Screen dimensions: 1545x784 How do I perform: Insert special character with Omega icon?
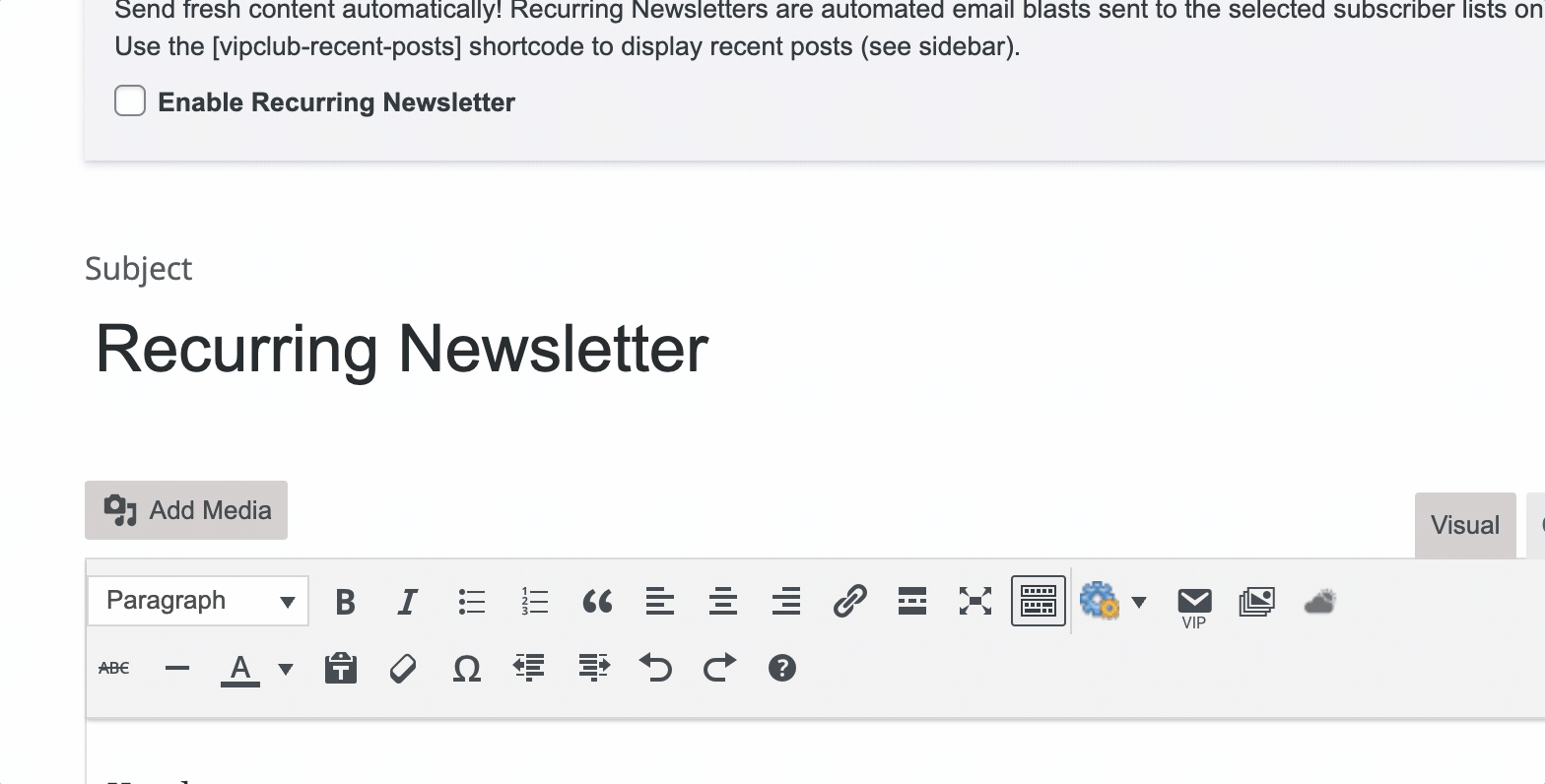[x=466, y=669]
